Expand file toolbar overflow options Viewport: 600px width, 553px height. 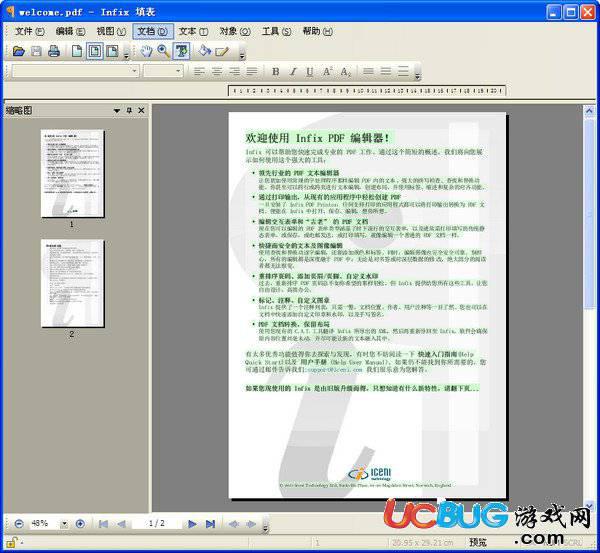pyautogui.click(x=127, y=54)
